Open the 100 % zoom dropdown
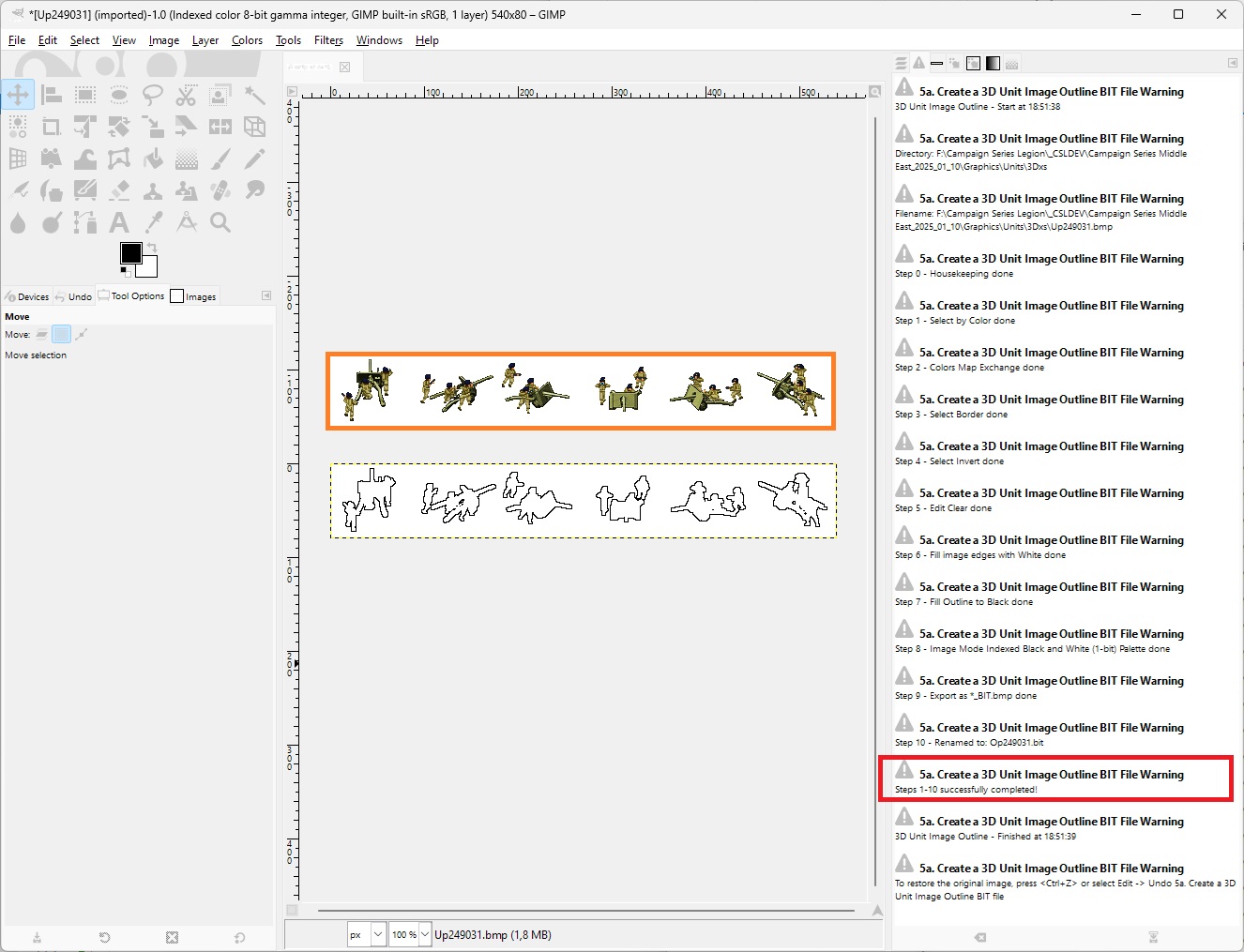The image size is (1244, 952). (x=410, y=934)
